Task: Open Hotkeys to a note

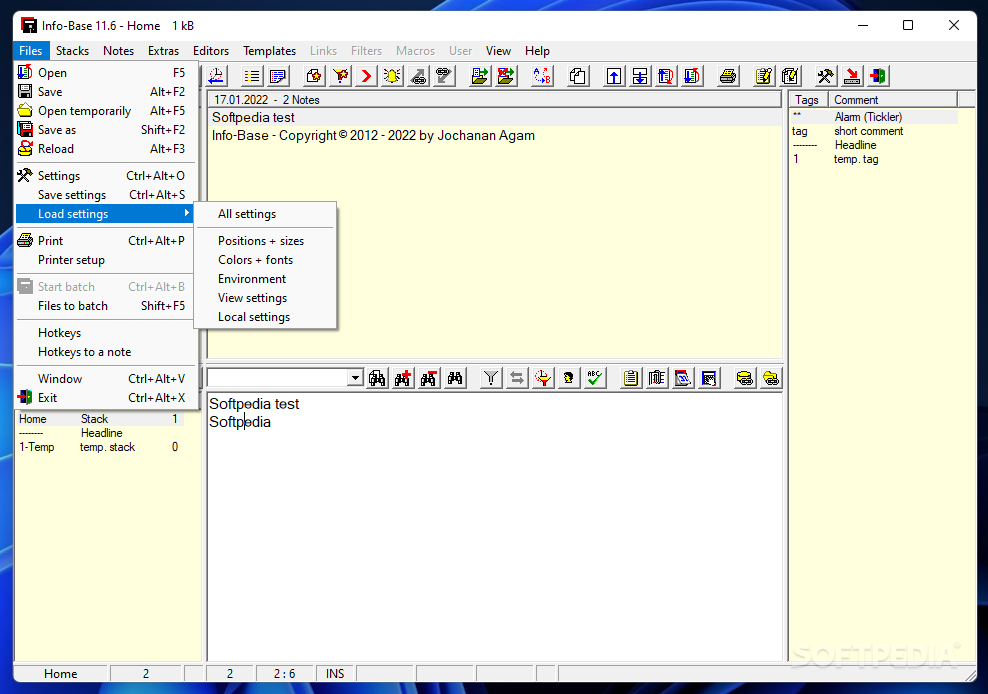Action: pyautogui.click(x=106, y=352)
